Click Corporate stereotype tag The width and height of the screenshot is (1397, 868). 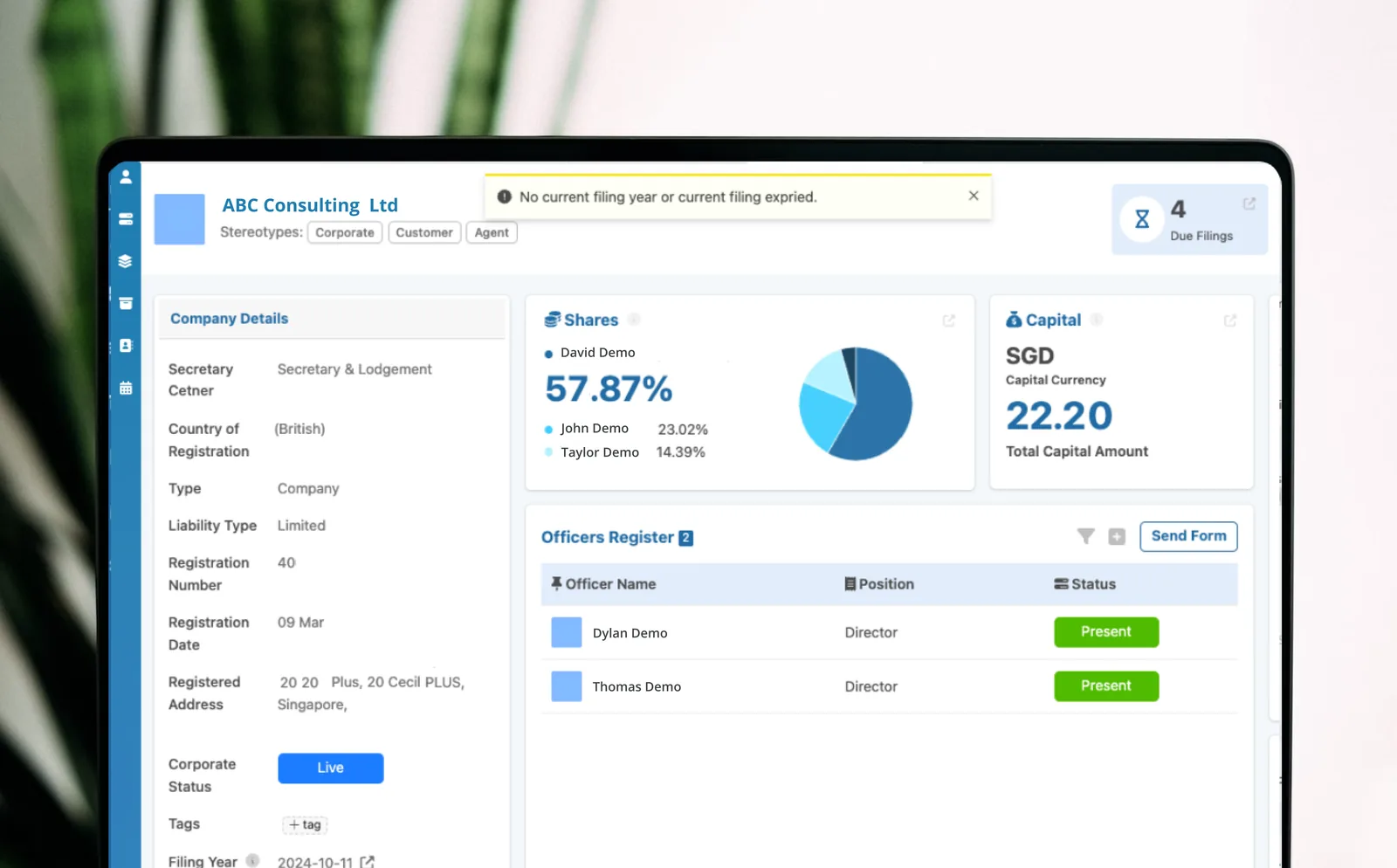pyautogui.click(x=345, y=232)
